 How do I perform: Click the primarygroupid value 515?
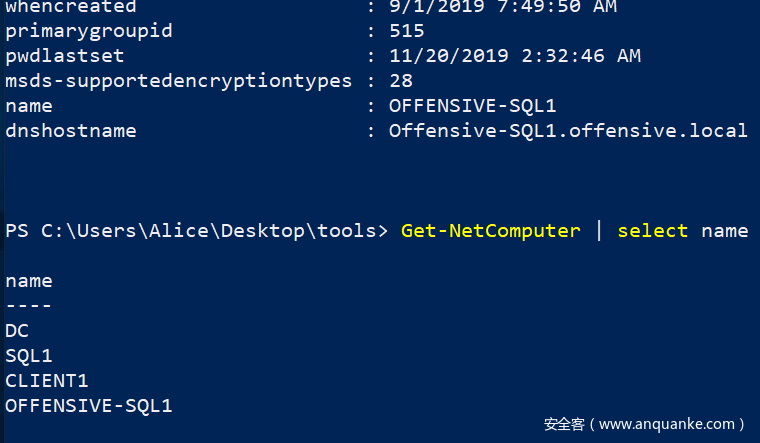(x=407, y=31)
